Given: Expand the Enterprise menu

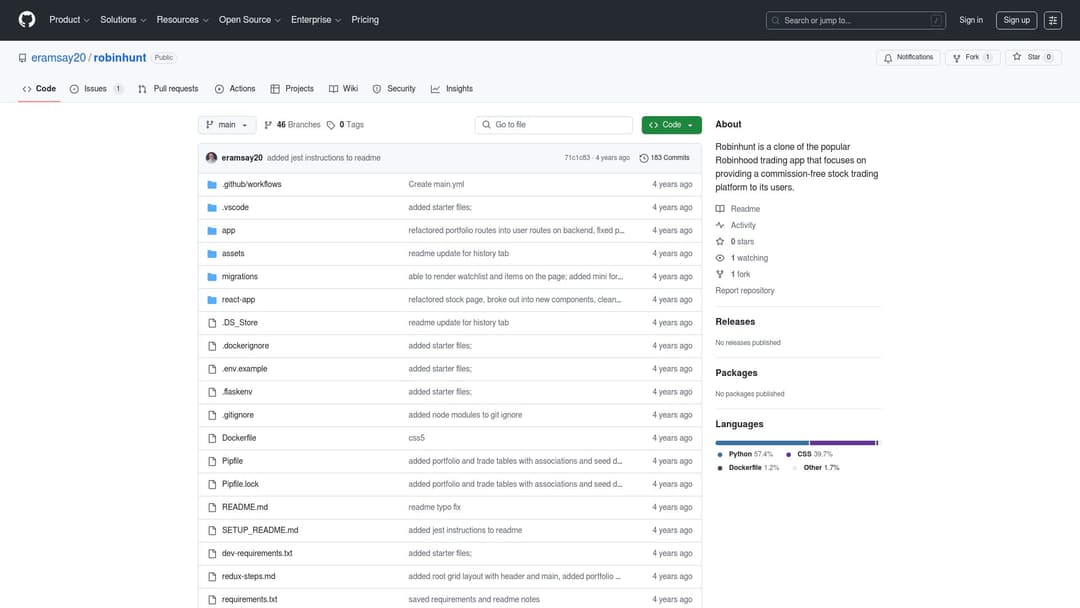Looking at the screenshot, I should (x=315, y=20).
